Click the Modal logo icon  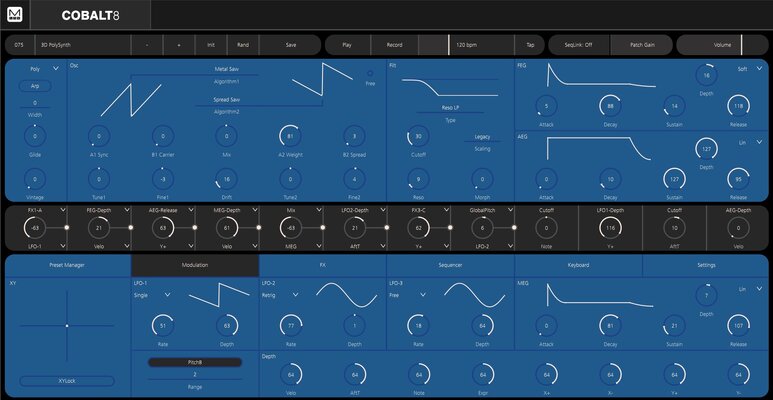14,15
